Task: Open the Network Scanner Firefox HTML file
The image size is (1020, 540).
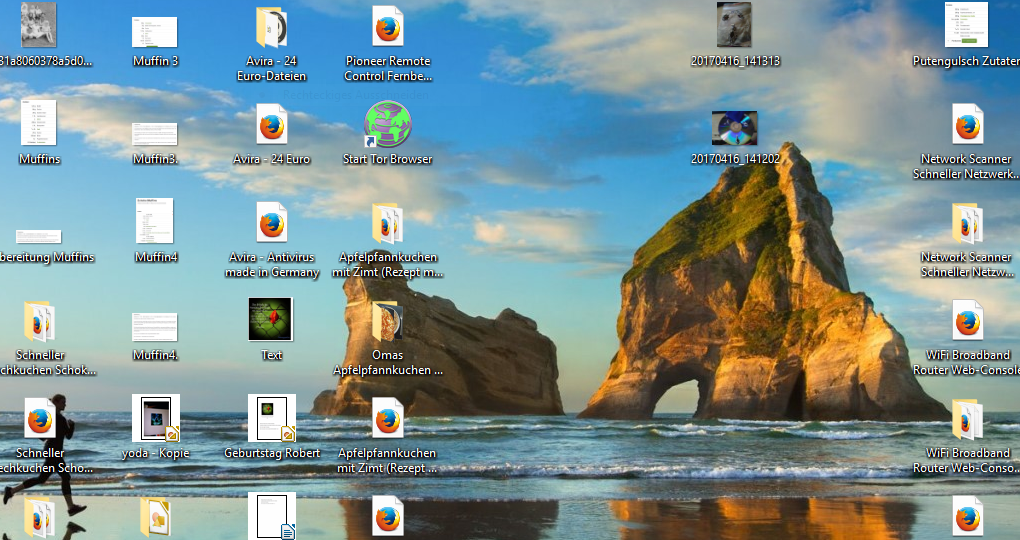Action: [x=967, y=125]
